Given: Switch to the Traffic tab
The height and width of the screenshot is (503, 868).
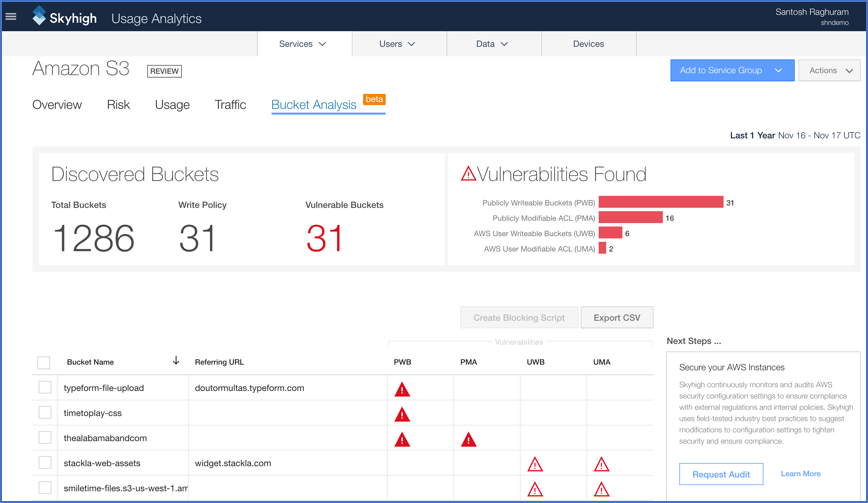Looking at the screenshot, I should tap(230, 105).
